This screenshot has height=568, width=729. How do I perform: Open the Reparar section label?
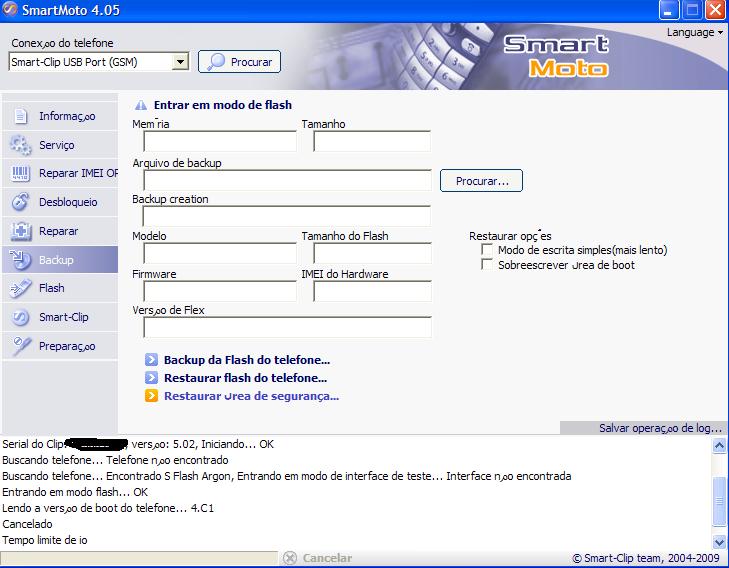click(59, 231)
